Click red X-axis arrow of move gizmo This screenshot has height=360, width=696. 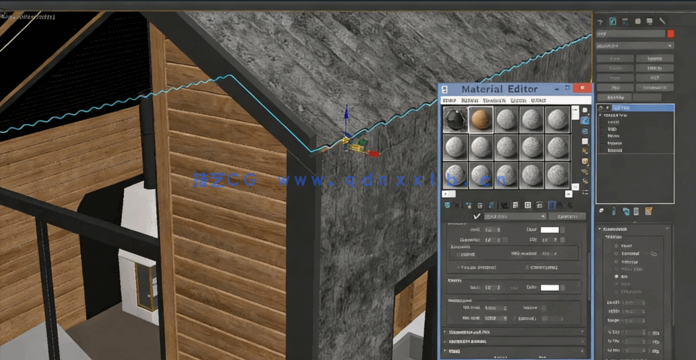pos(372,153)
